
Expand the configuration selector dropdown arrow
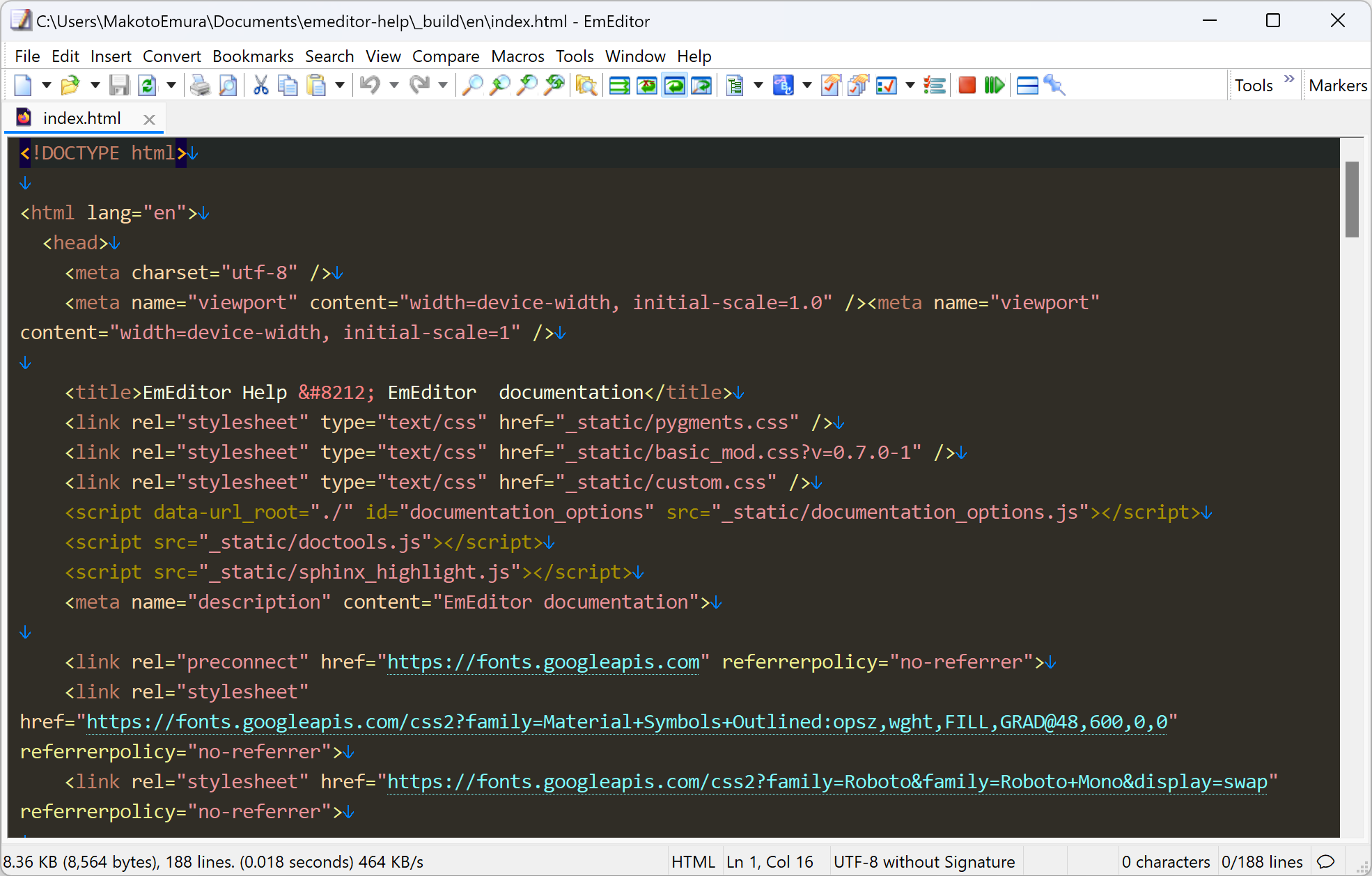[x=758, y=86]
